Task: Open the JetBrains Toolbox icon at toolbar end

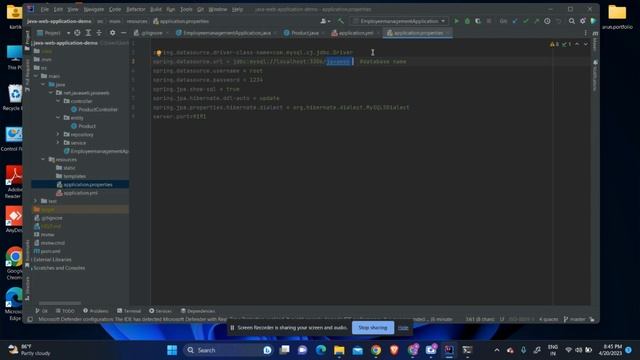Action: pos(593,21)
